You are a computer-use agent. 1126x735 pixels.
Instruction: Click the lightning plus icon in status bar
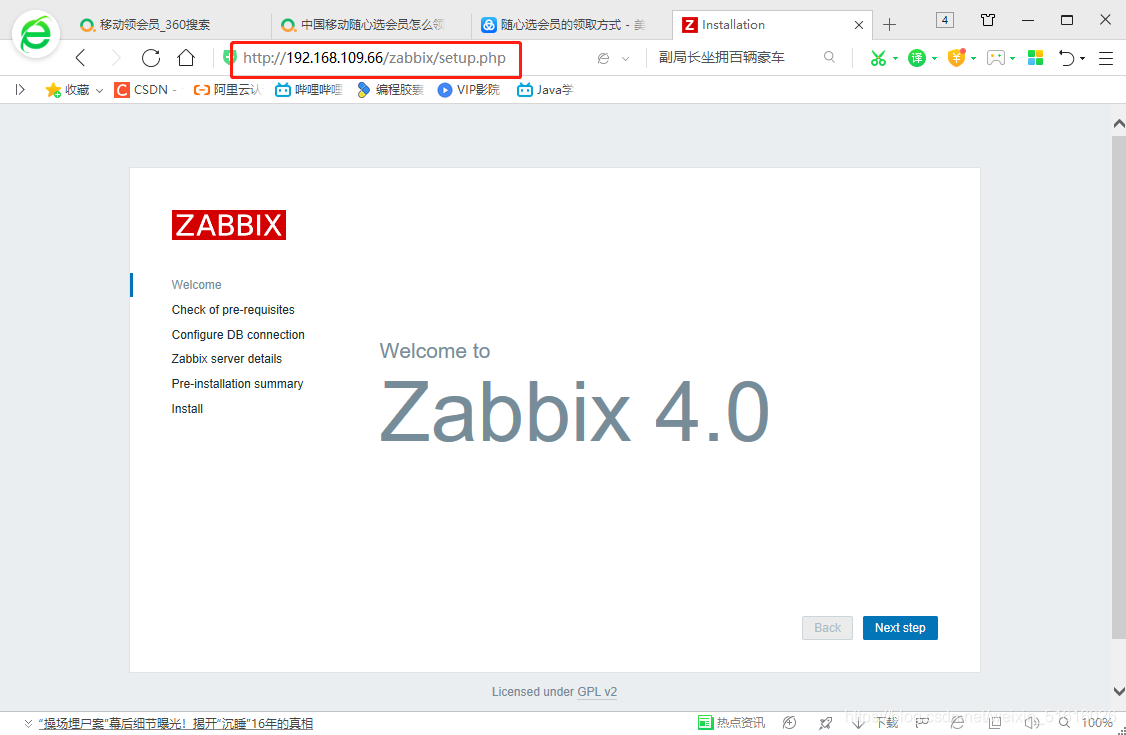click(x=789, y=723)
